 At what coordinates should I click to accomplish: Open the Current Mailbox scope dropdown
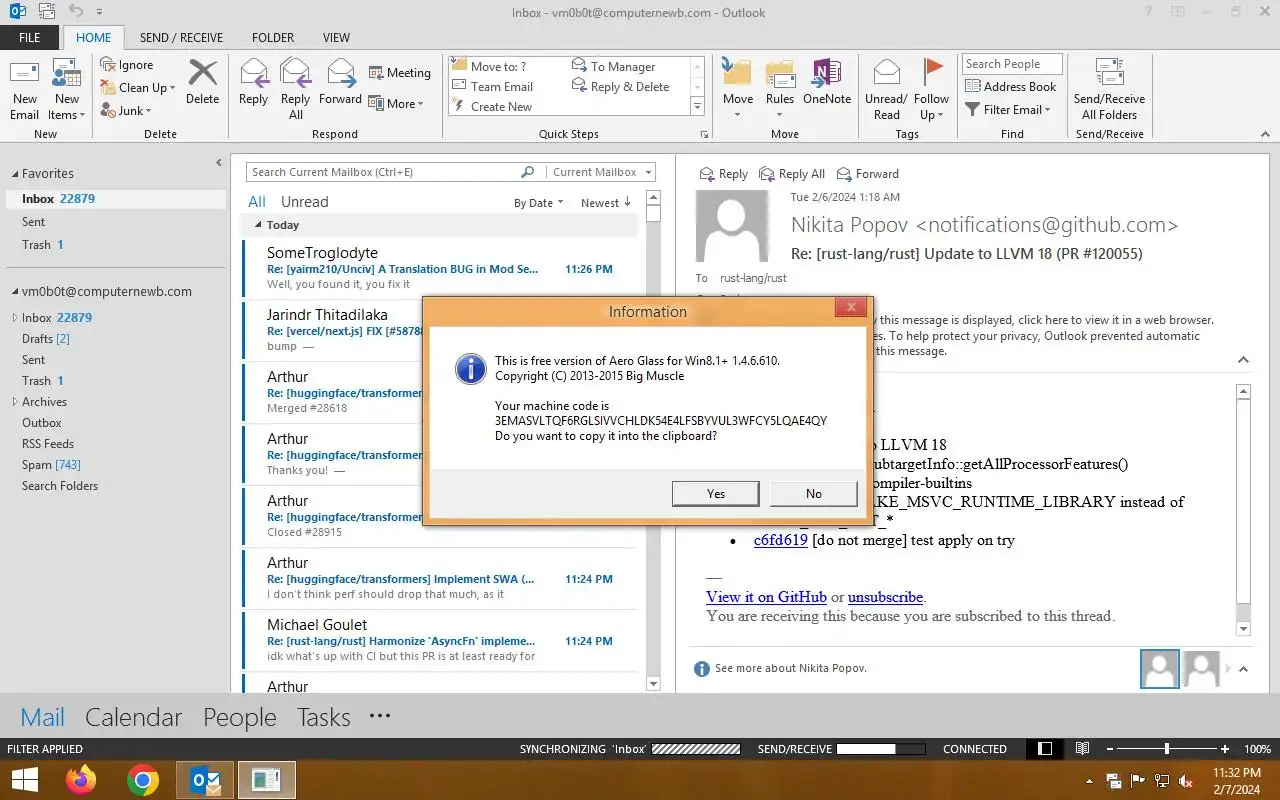(601, 172)
